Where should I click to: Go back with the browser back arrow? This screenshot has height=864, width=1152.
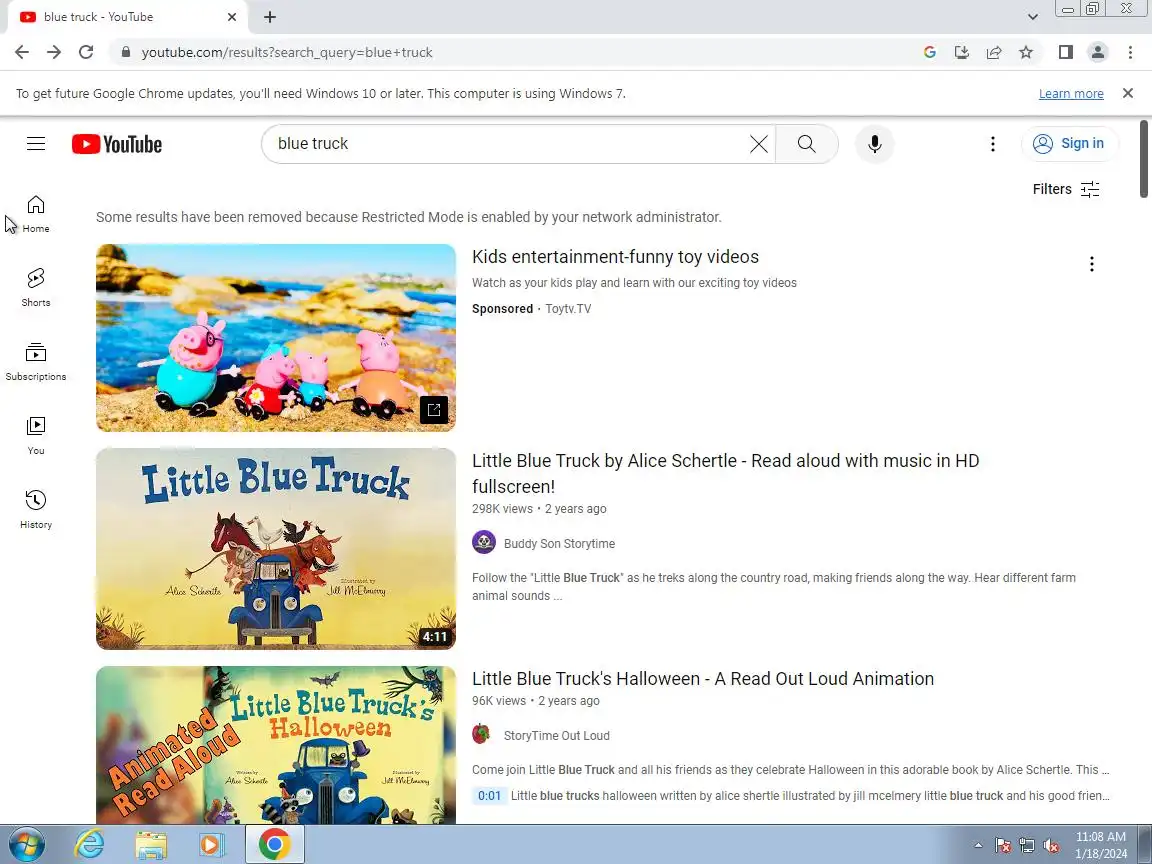click(x=22, y=52)
